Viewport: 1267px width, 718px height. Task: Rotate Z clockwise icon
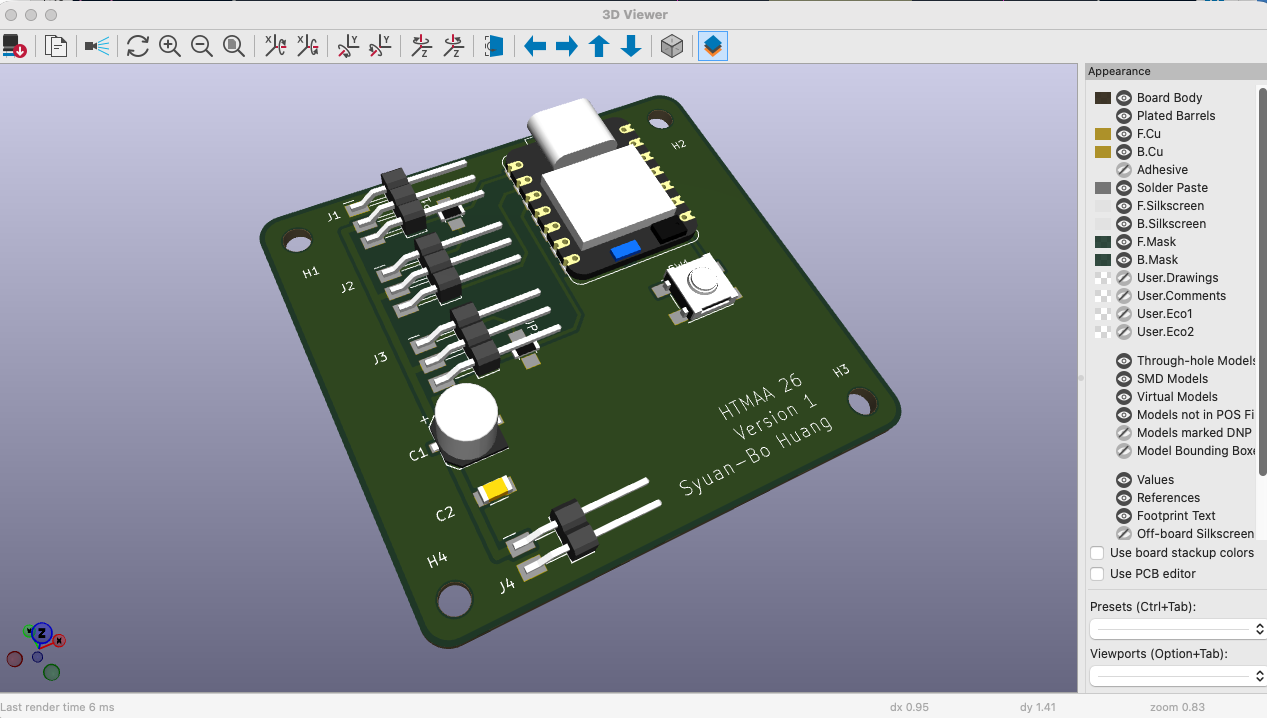click(421, 46)
